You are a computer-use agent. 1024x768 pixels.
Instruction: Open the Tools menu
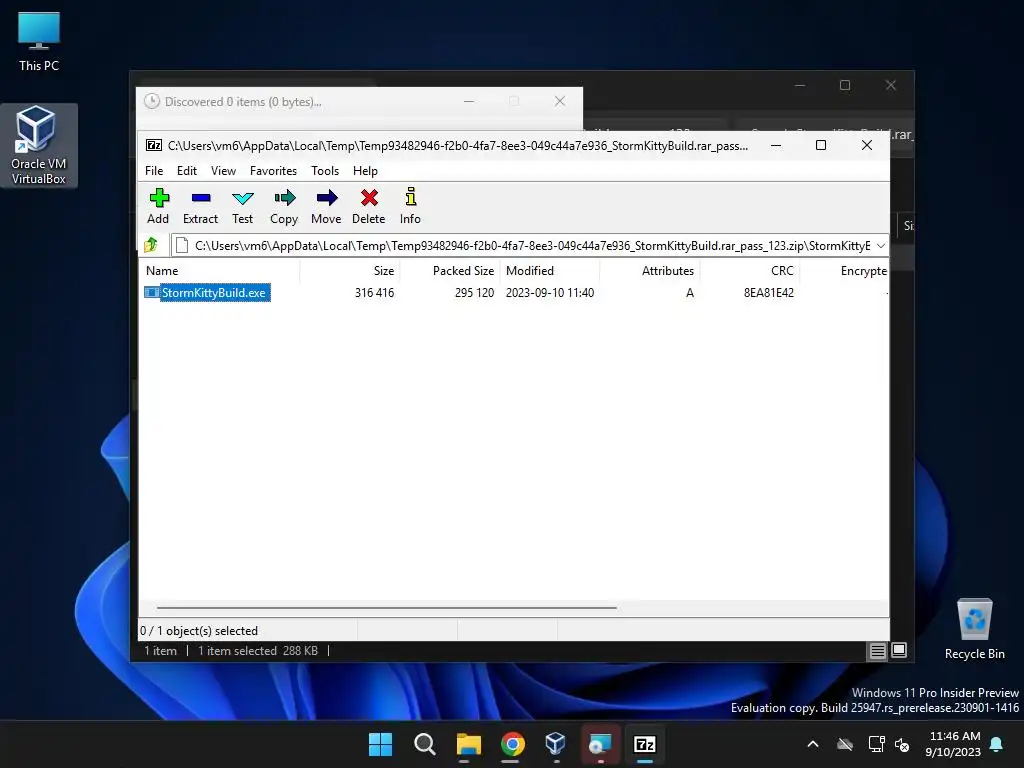(x=325, y=170)
